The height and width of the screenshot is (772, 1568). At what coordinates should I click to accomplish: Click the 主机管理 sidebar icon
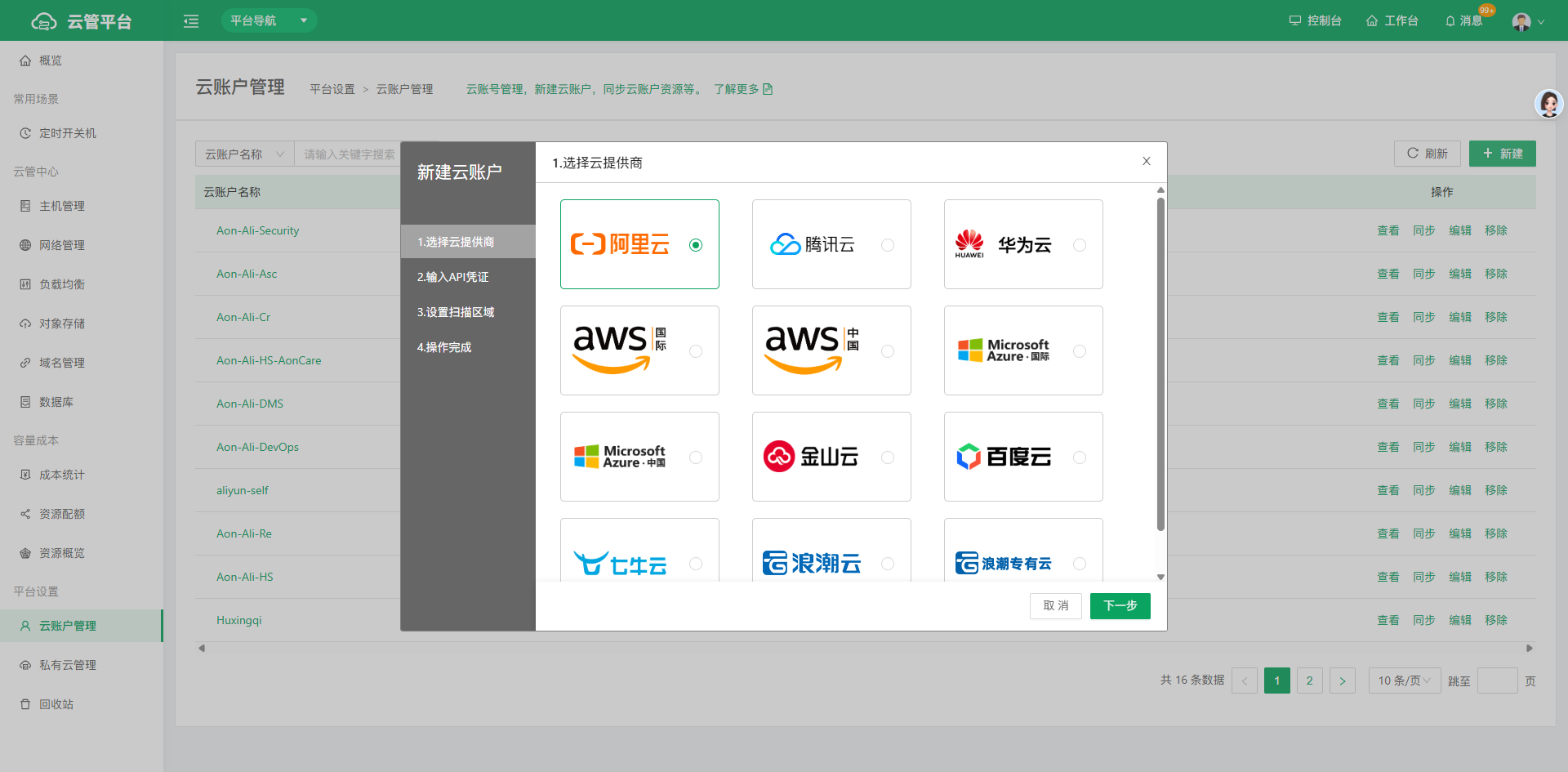(25, 206)
